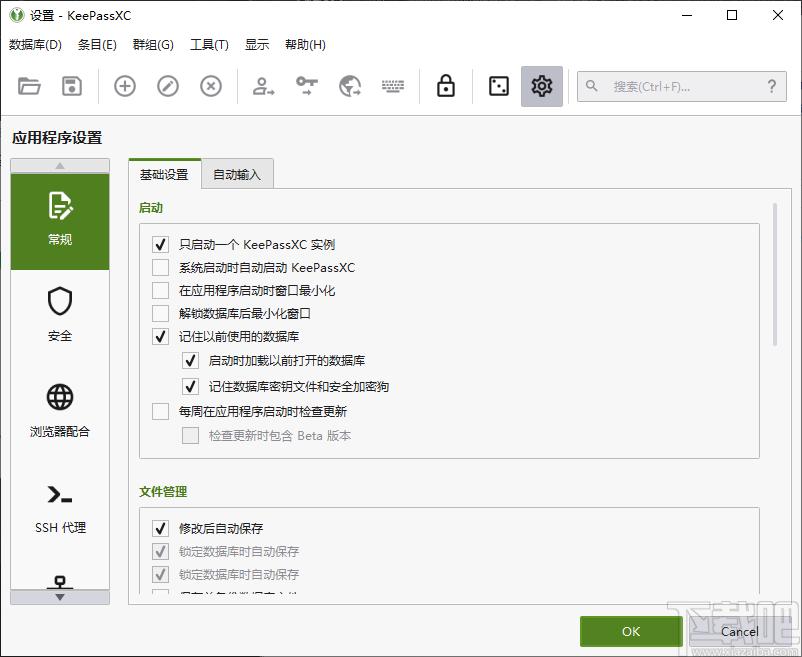The image size is (802, 657).
Task: Open the 帮助(H) menu
Action: click(305, 45)
